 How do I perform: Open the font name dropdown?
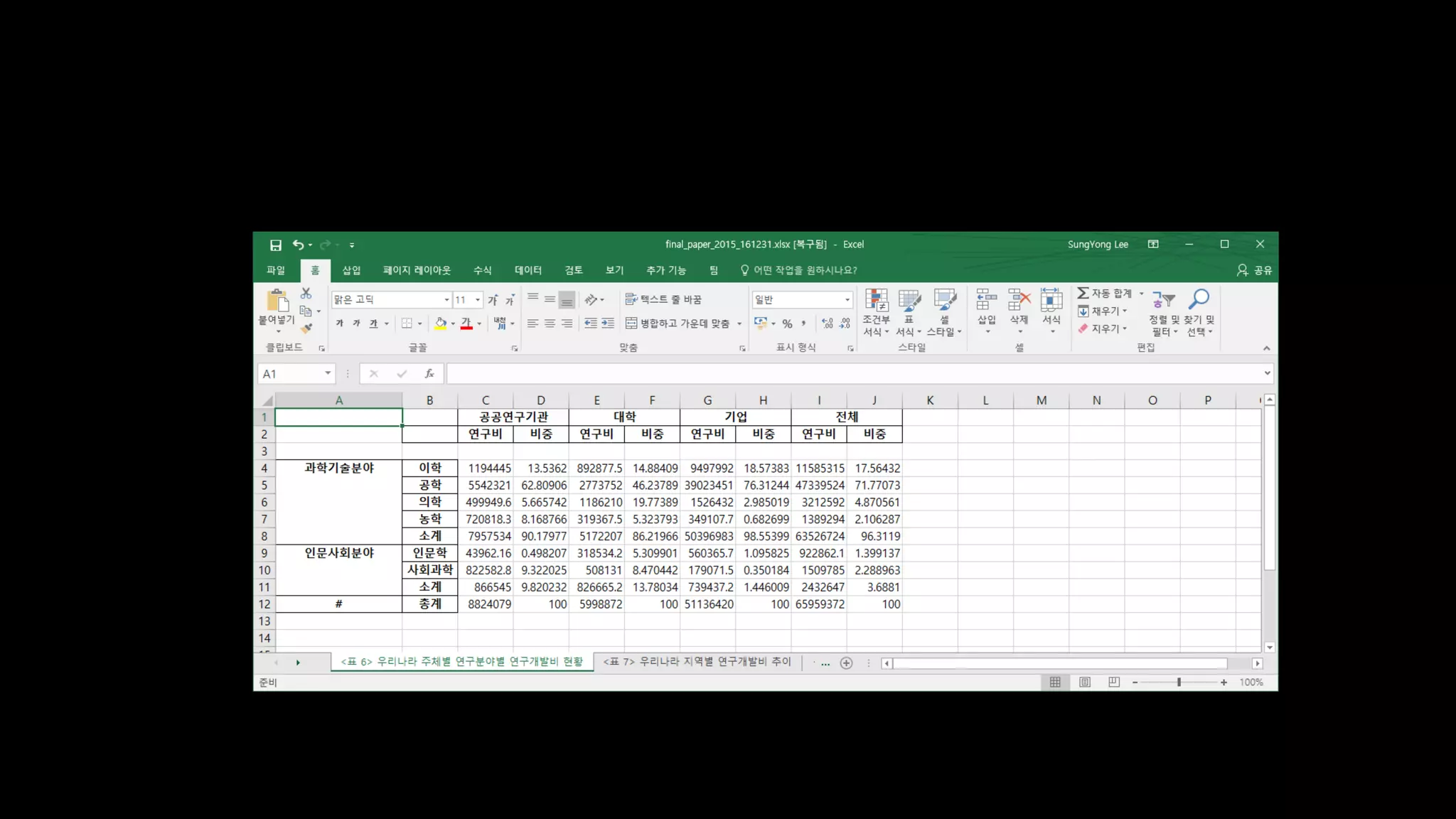[x=446, y=299]
